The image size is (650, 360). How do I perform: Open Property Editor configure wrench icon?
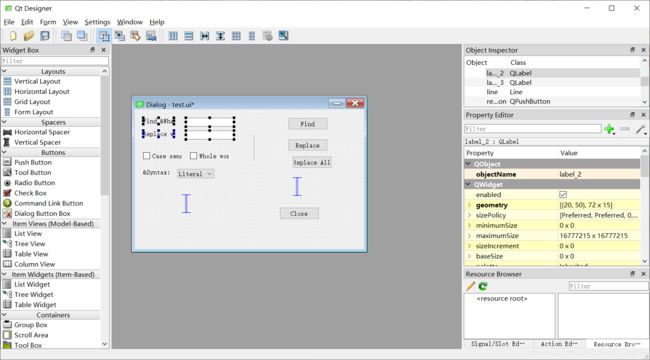tap(641, 129)
